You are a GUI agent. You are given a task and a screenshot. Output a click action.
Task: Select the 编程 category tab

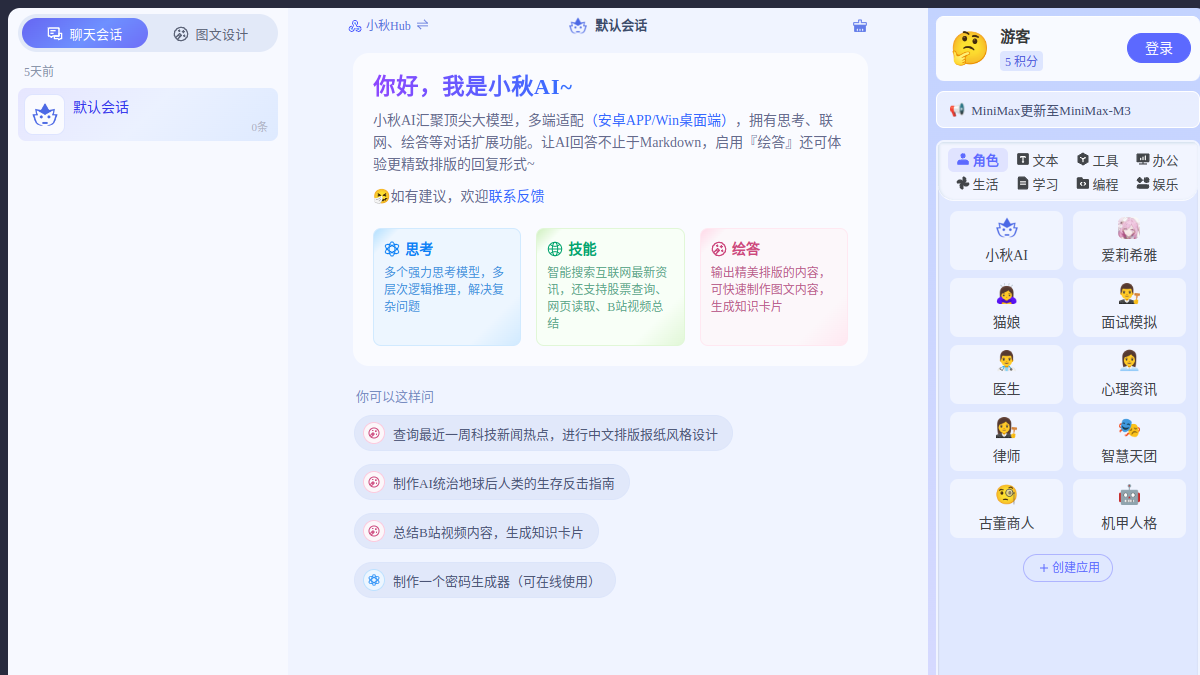click(1097, 184)
